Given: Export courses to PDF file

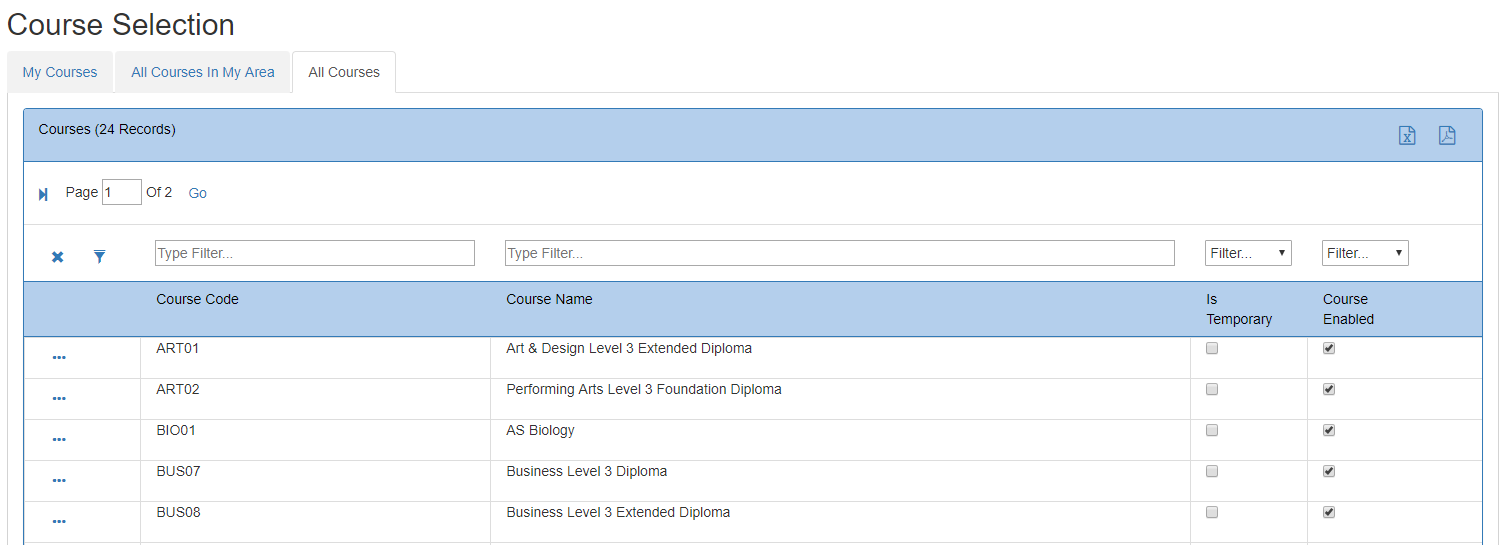Looking at the screenshot, I should click(1447, 136).
